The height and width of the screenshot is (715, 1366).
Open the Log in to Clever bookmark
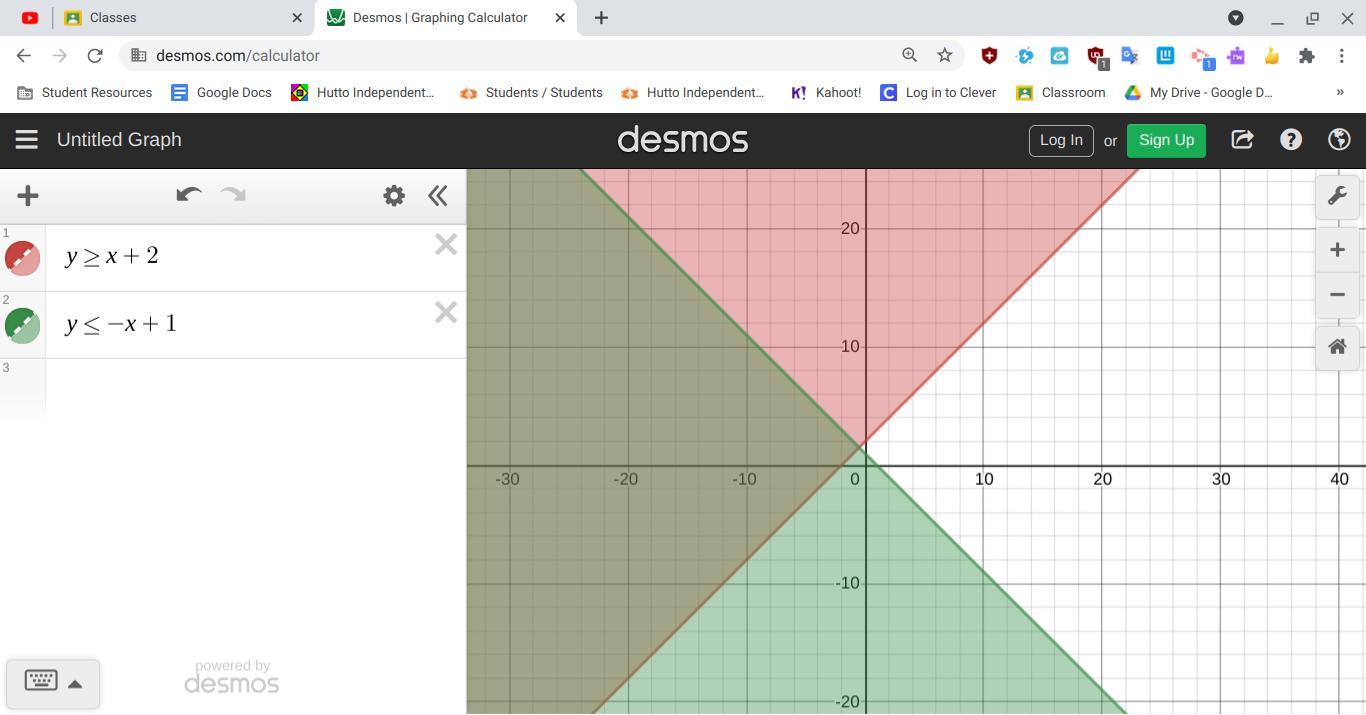tap(938, 93)
